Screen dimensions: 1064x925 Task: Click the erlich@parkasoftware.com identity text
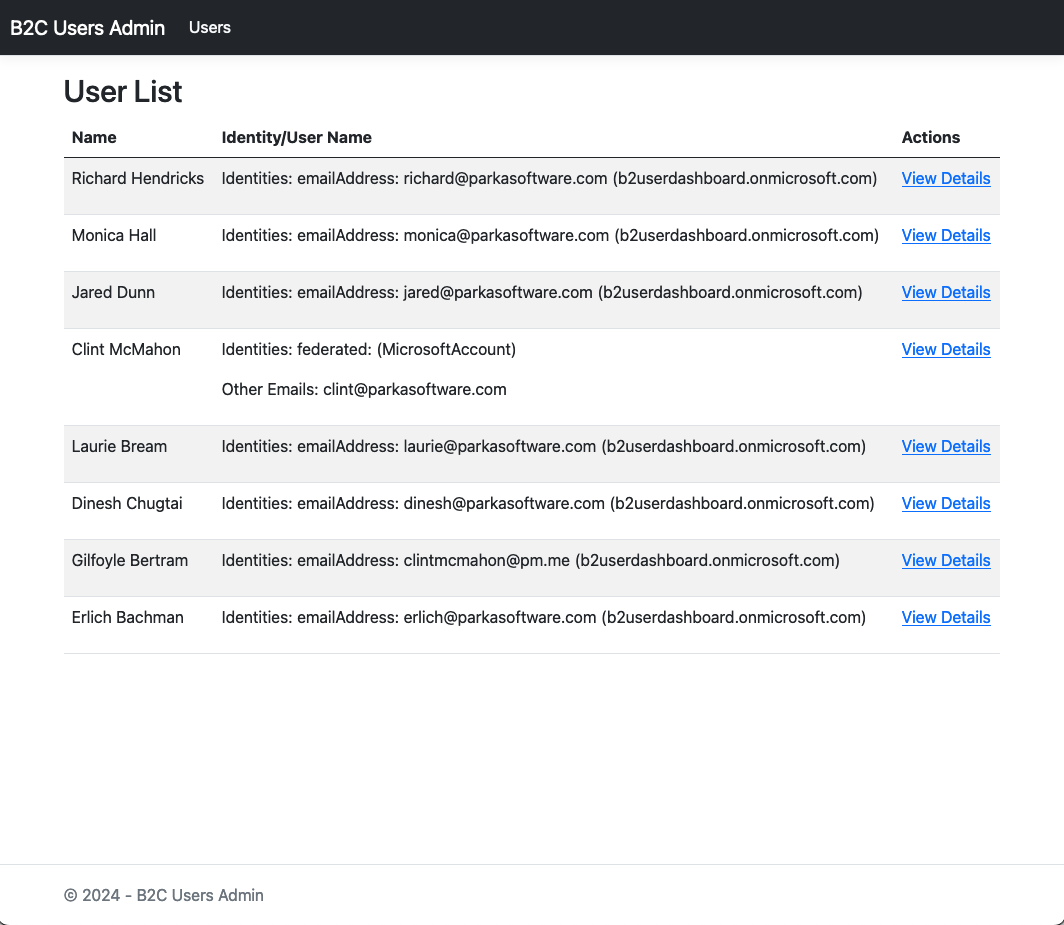[x=544, y=618]
